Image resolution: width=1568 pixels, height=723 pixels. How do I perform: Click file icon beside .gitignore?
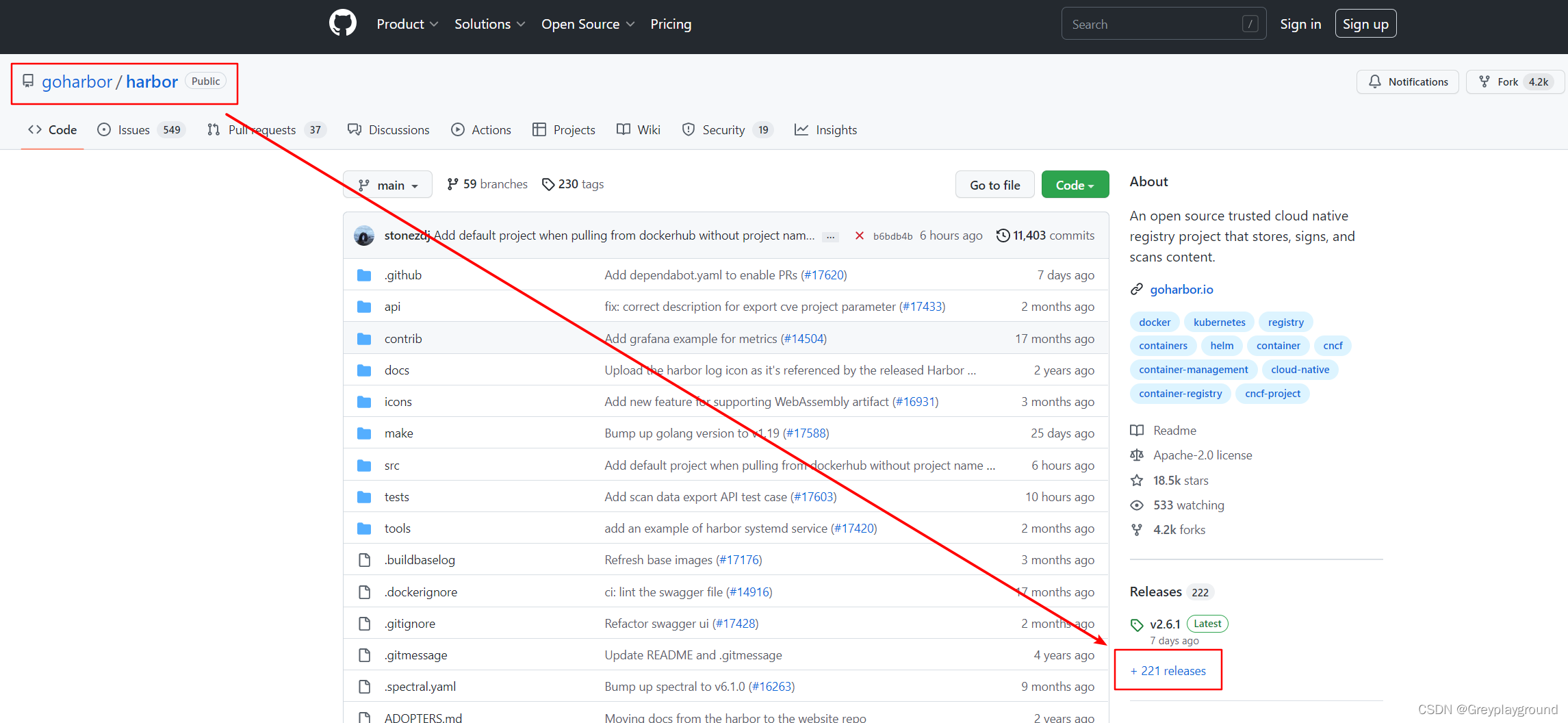click(x=364, y=624)
